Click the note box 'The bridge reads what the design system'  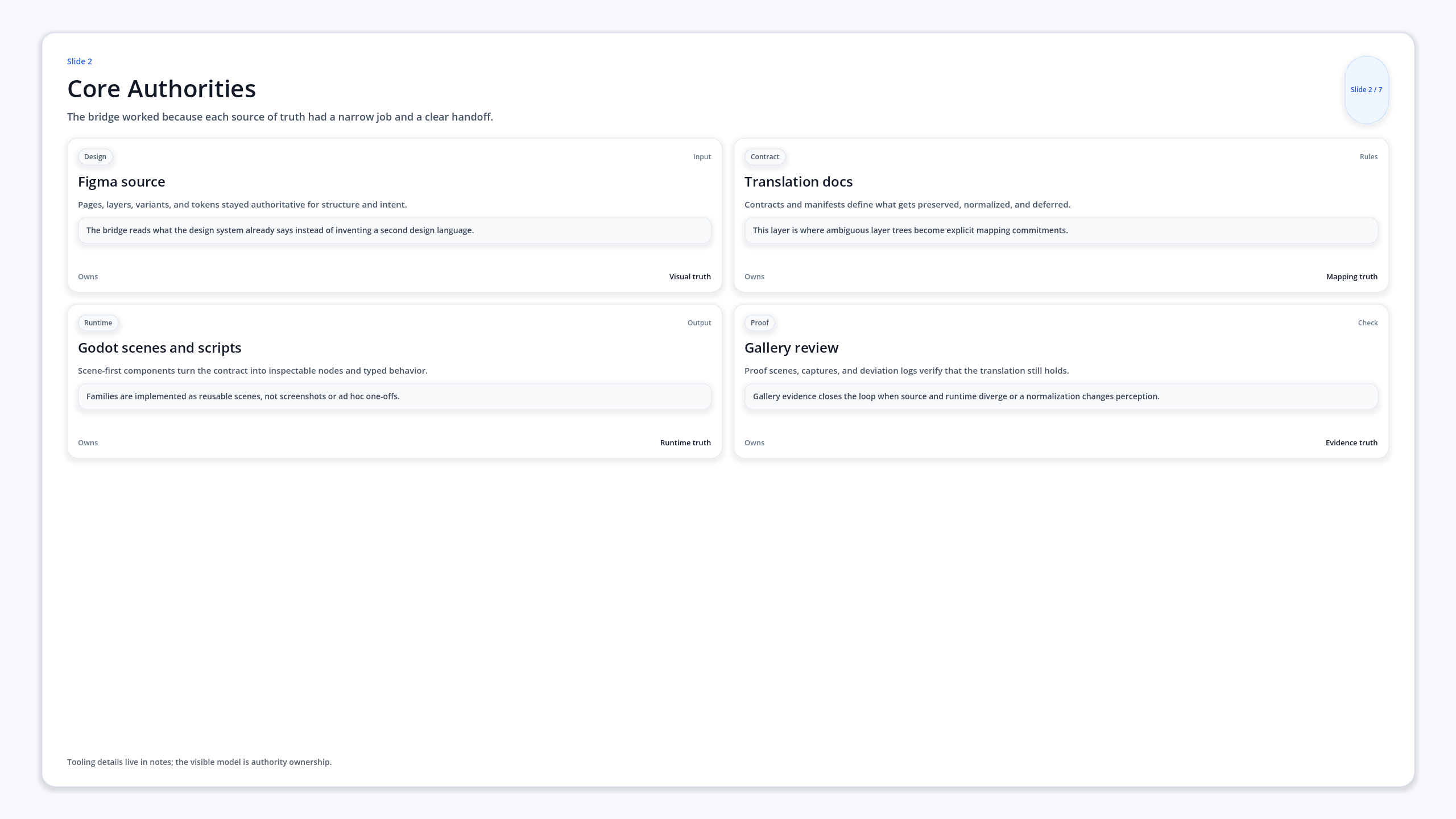[395, 230]
